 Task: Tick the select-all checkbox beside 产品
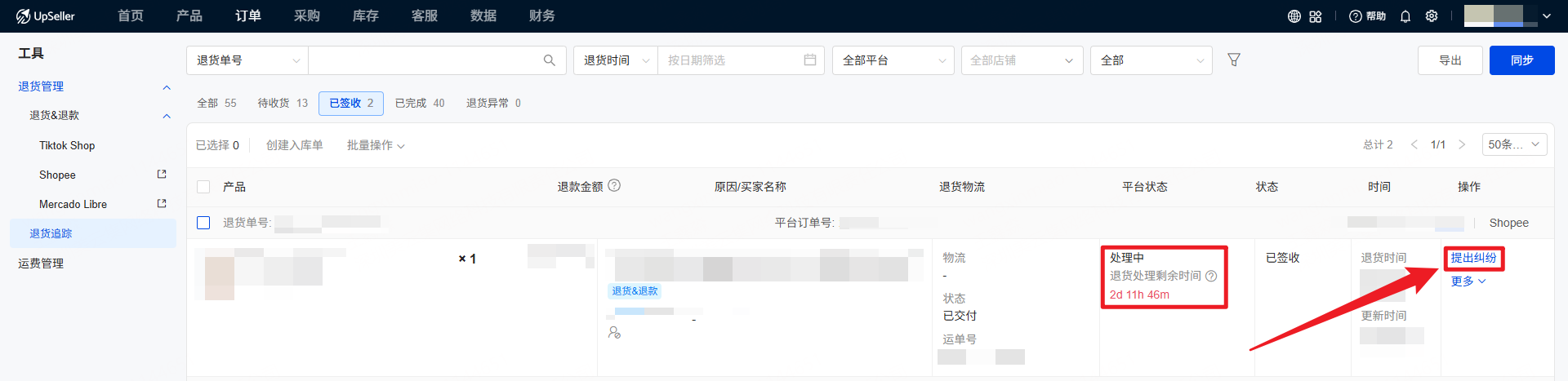pos(203,187)
